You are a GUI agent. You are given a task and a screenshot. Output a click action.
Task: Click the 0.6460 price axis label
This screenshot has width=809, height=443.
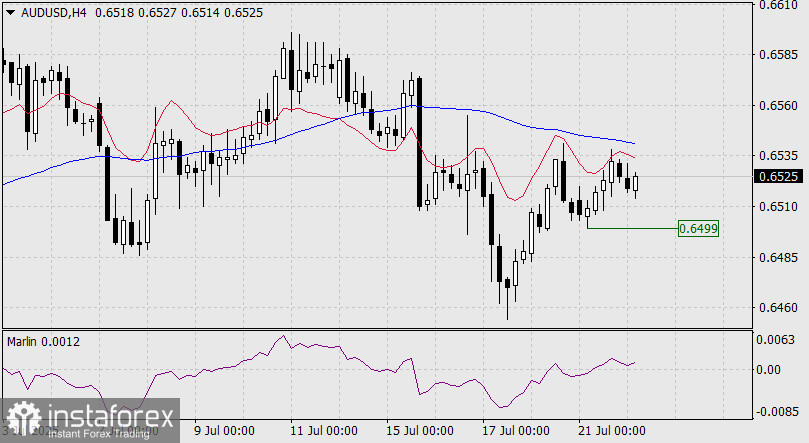click(x=778, y=308)
